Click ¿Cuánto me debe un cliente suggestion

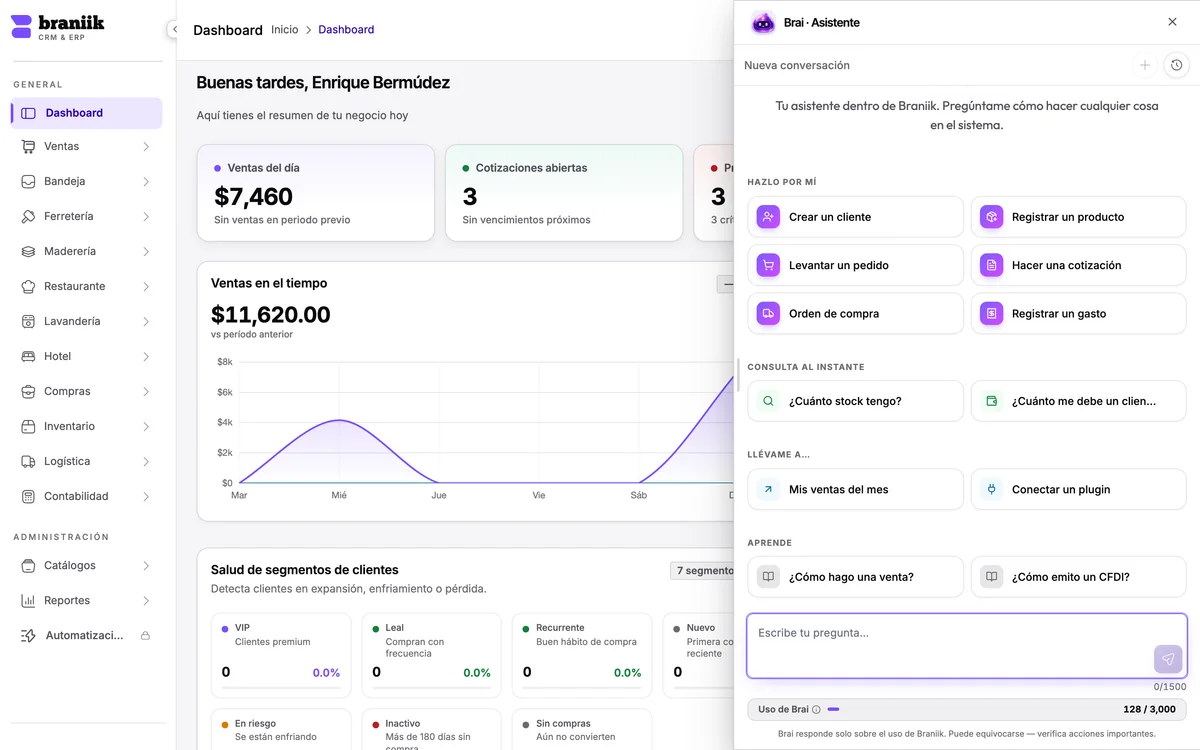point(1078,401)
